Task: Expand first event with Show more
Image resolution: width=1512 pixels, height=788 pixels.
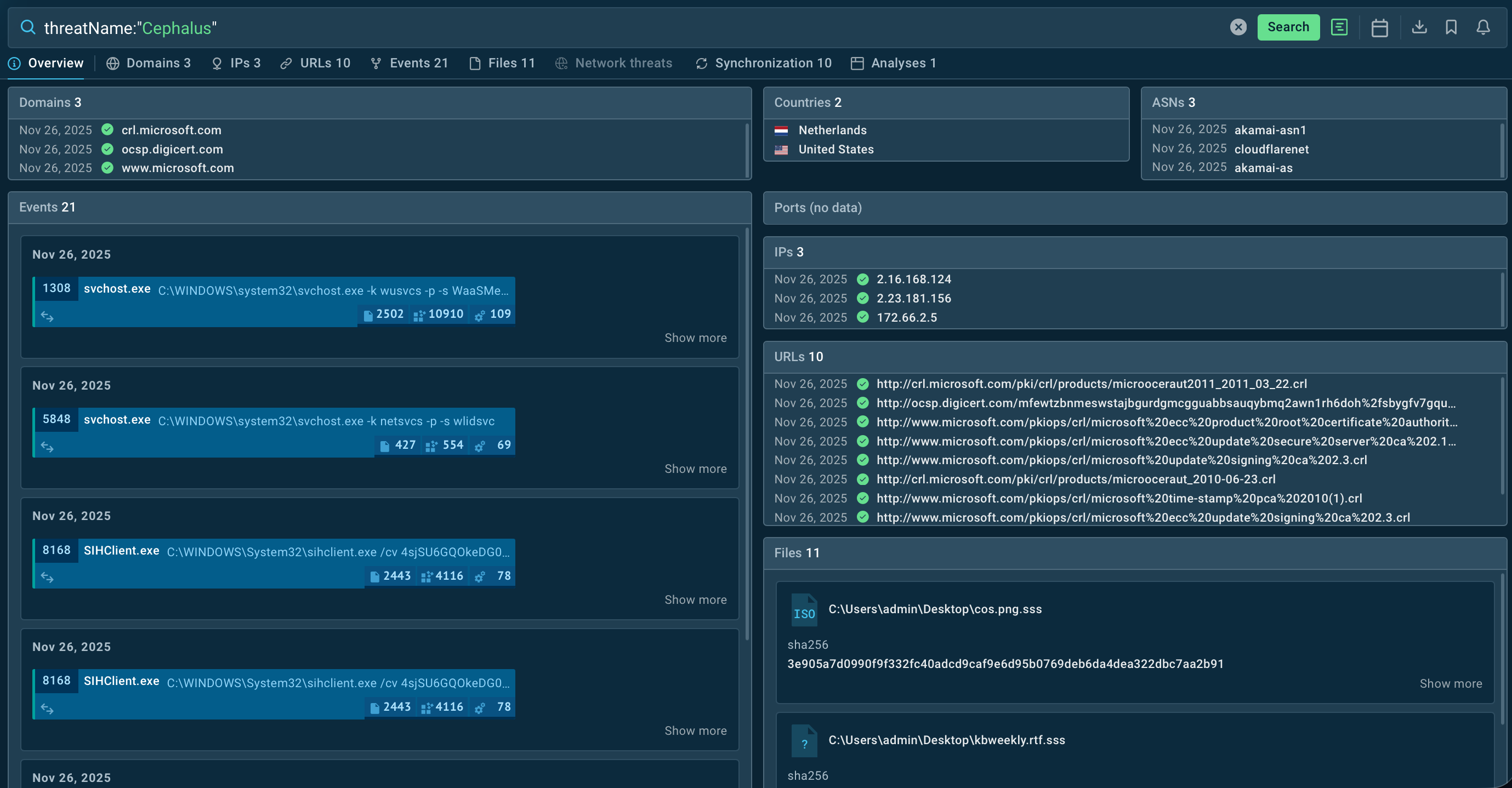Action: (x=695, y=338)
